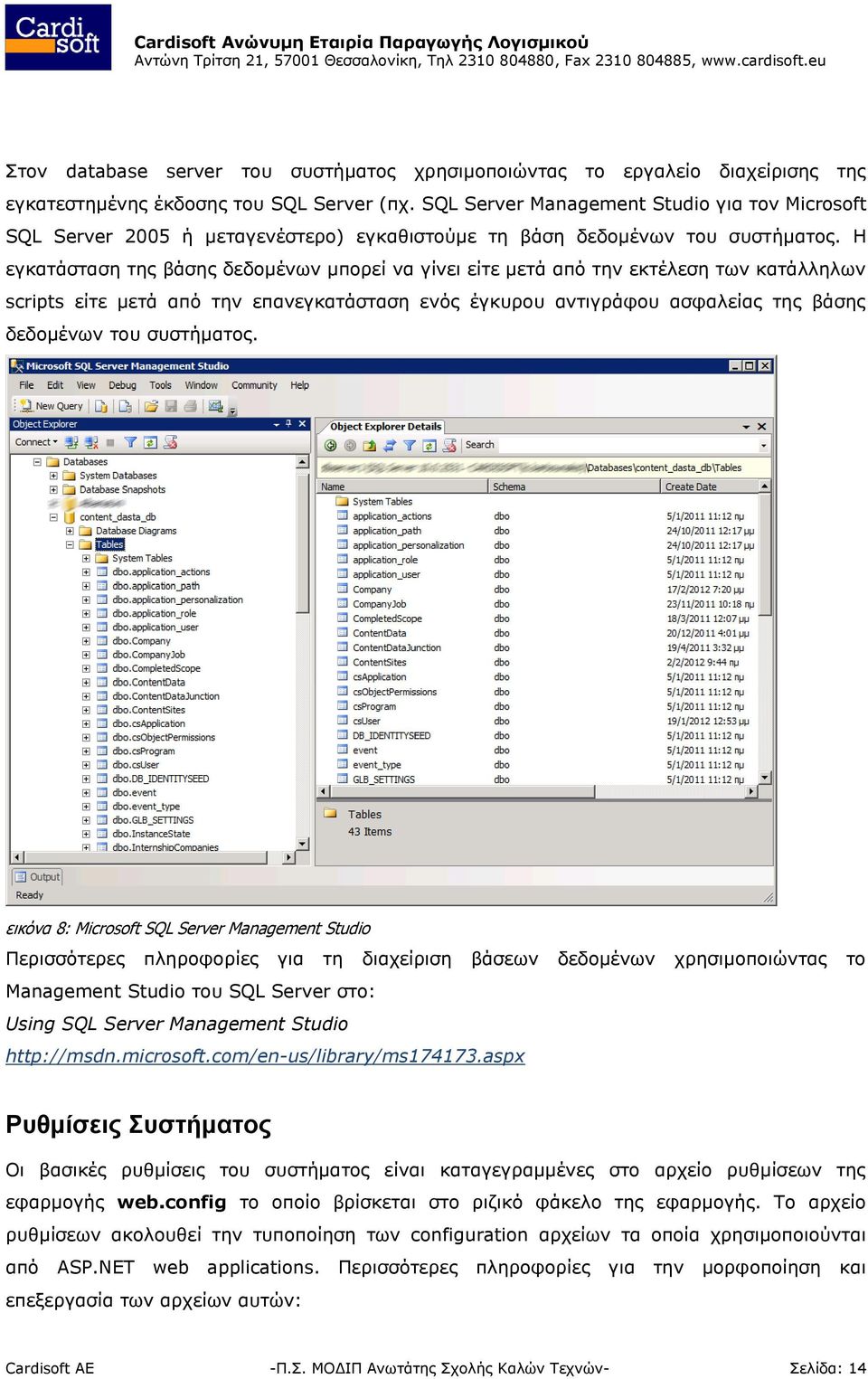Click the Save disk icon in toolbar

(x=170, y=406)
